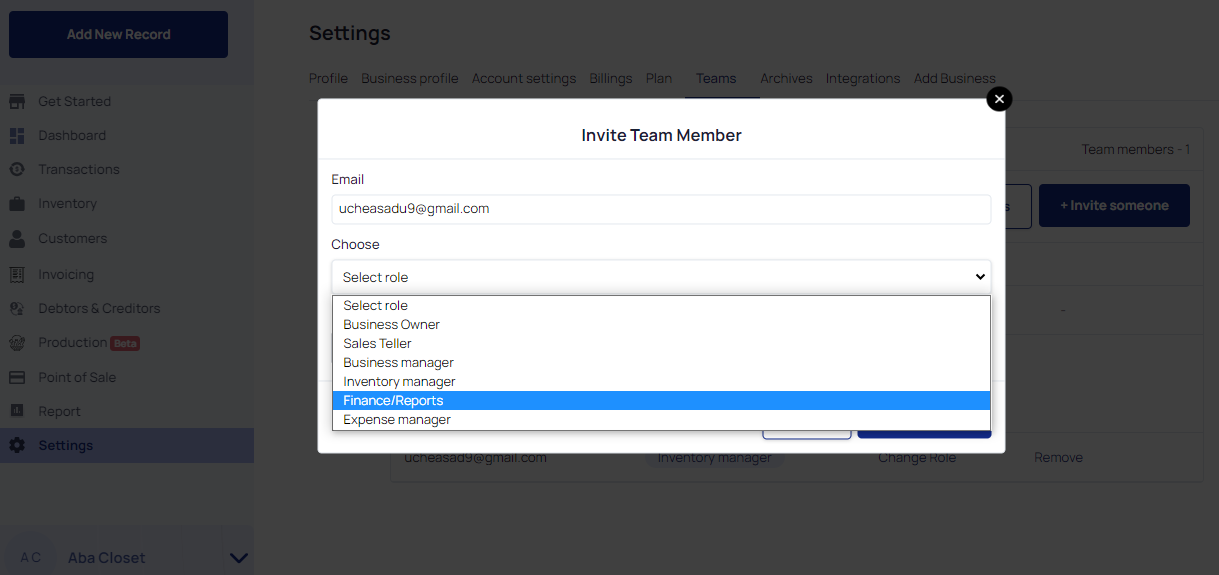Open Transactions via its sidebar icon
This screenshot has height=575, width=1219.
[x=17, y=169]
